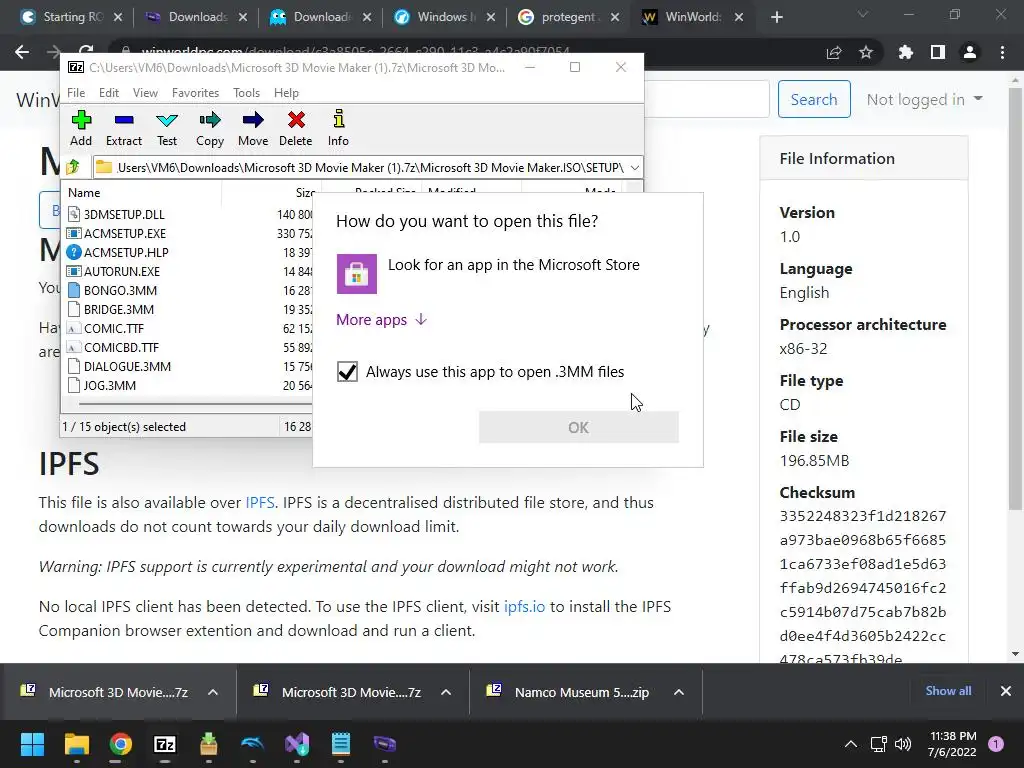Expand options for first Microsoft 3D Movie download
The width and height of the screenshot is (1024, 768).
click(213, 692)
